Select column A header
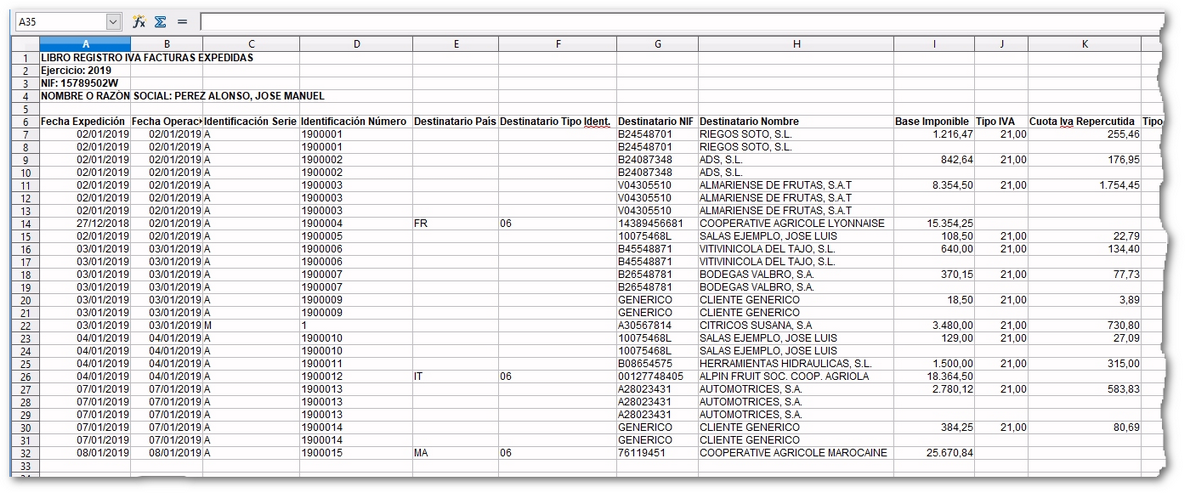 point(85,45)
